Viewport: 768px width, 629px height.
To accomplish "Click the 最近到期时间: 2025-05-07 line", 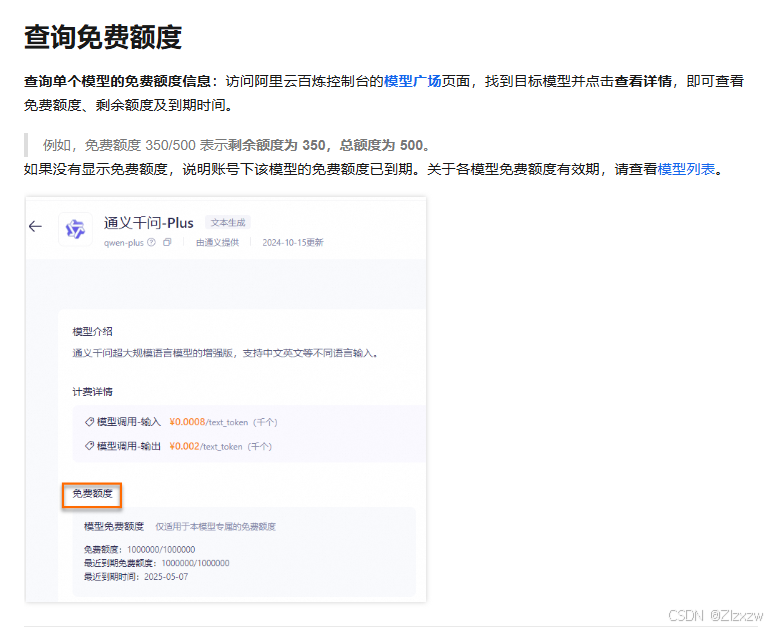I will click(x=136, y=577).
